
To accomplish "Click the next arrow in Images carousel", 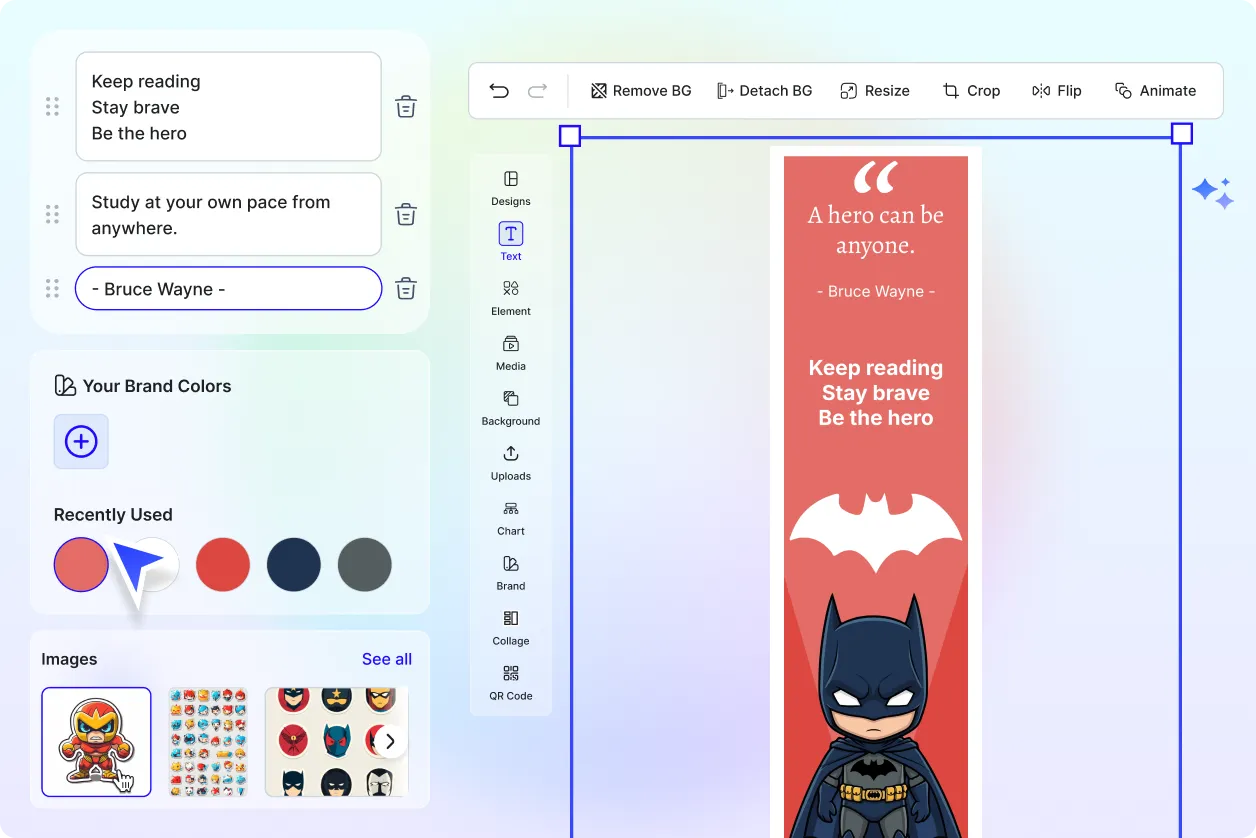I will pos(390,741).
